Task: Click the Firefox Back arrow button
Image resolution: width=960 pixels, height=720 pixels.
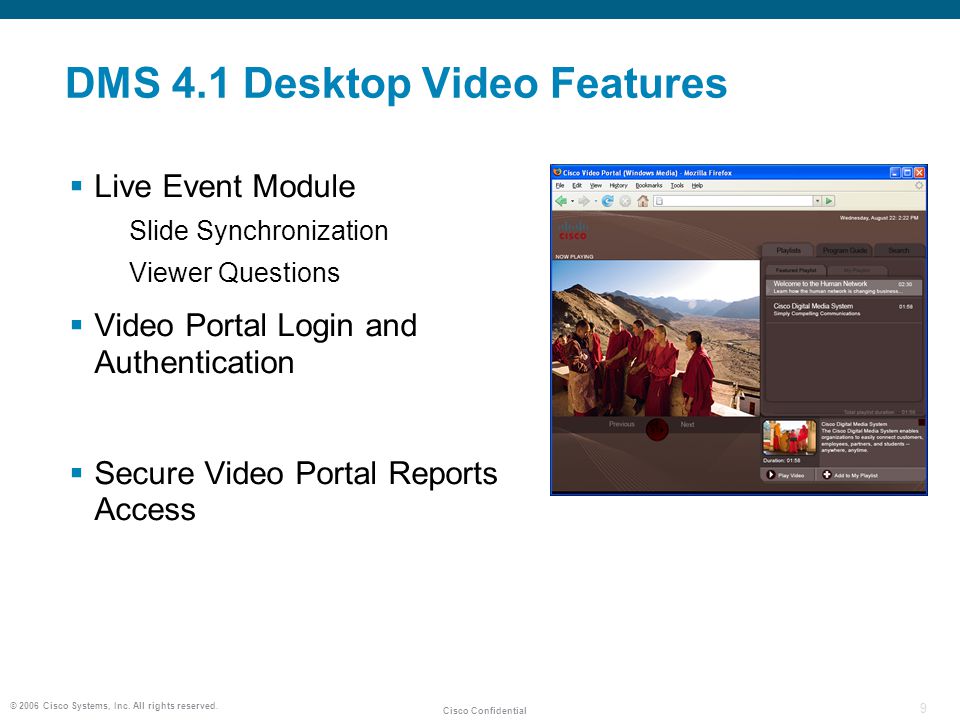Action: click(x=560, y=201)
